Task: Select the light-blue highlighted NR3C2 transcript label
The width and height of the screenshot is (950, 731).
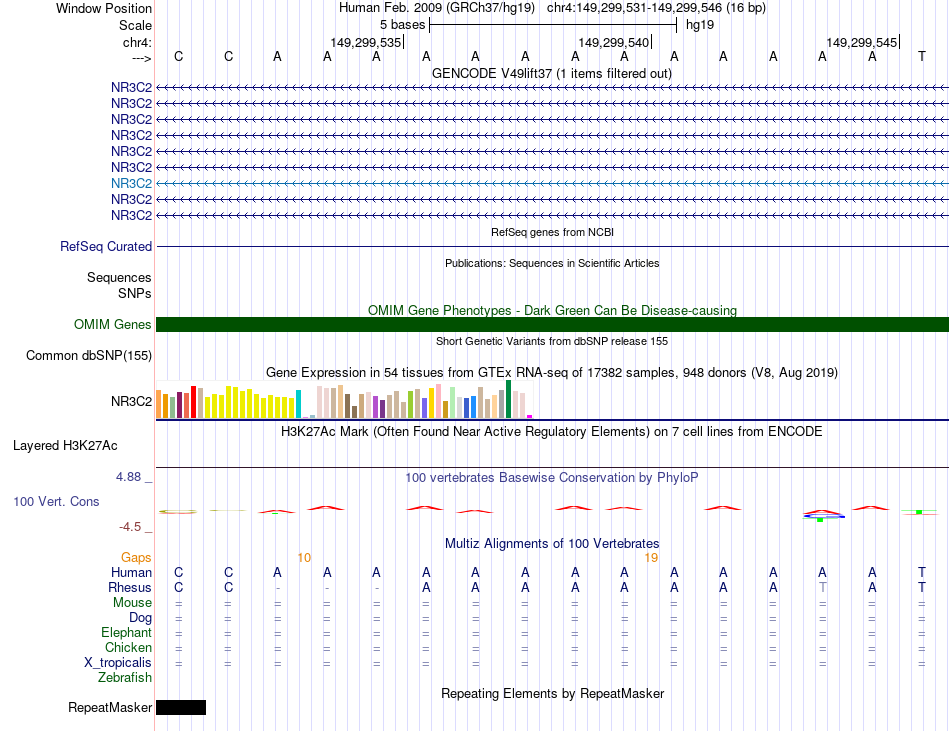Action: pos(131,184)
